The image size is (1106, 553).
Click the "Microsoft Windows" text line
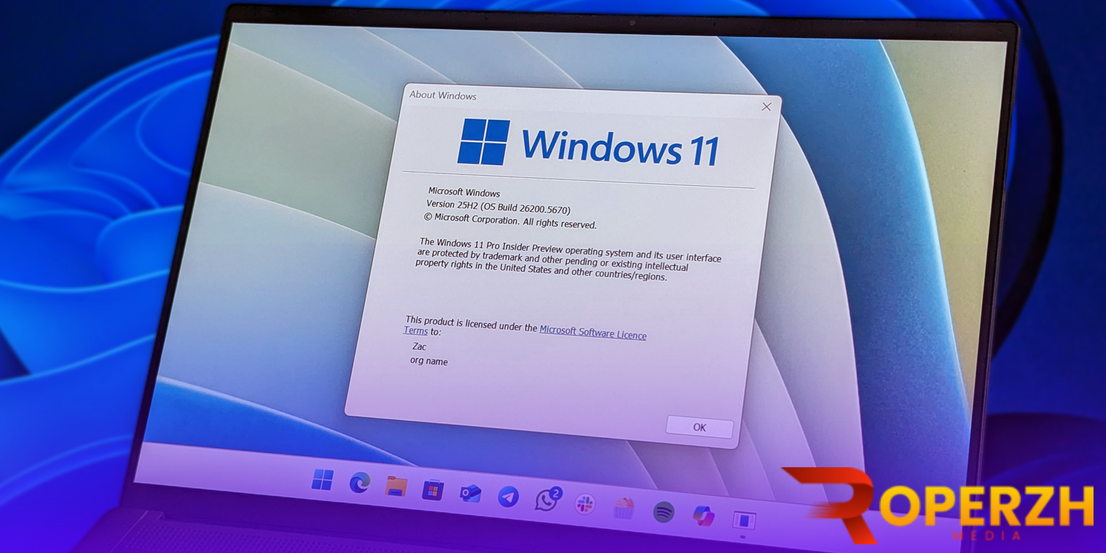click(464, 192)
